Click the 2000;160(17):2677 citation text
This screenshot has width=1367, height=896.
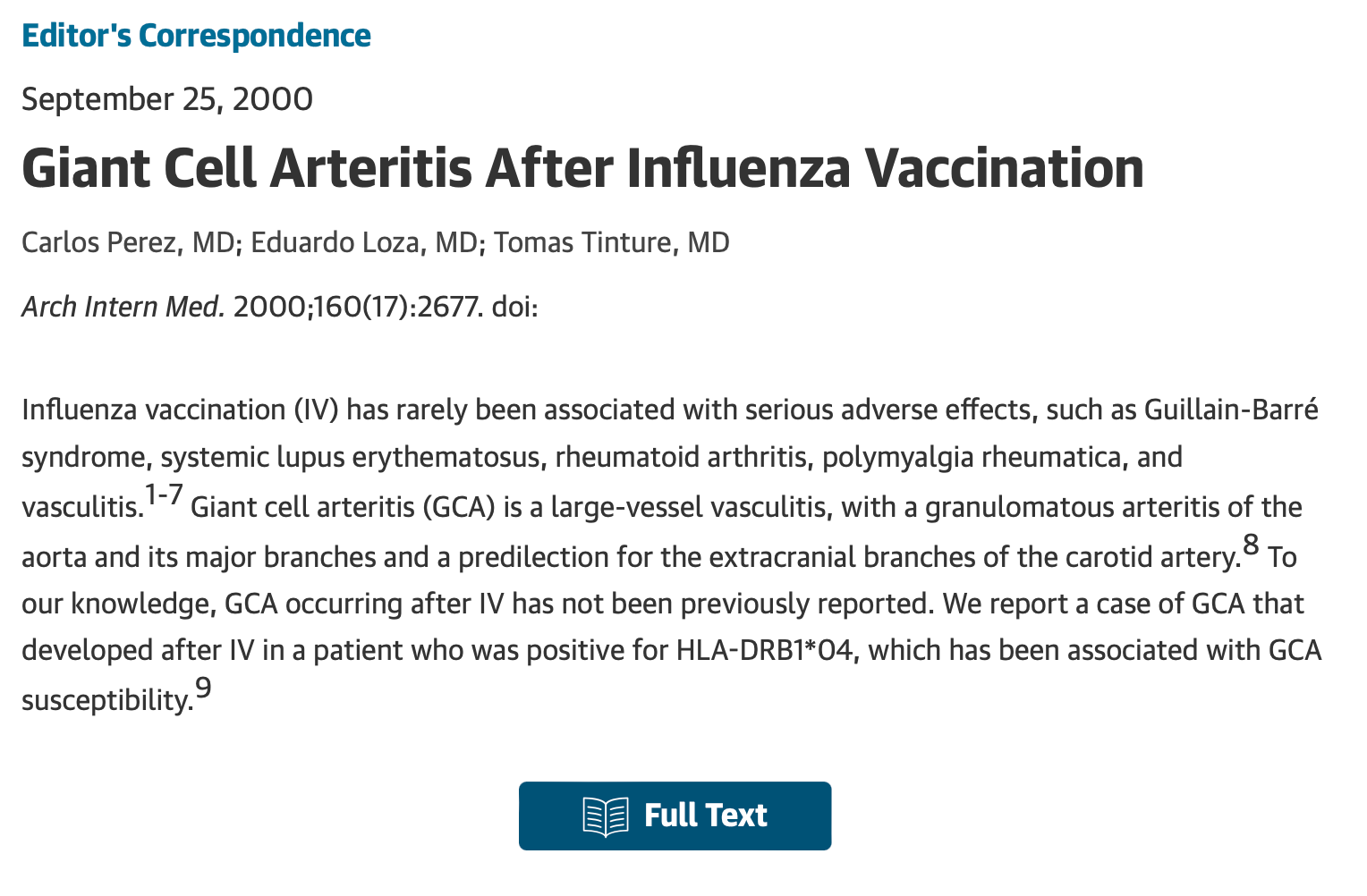(x=358, y=308)
